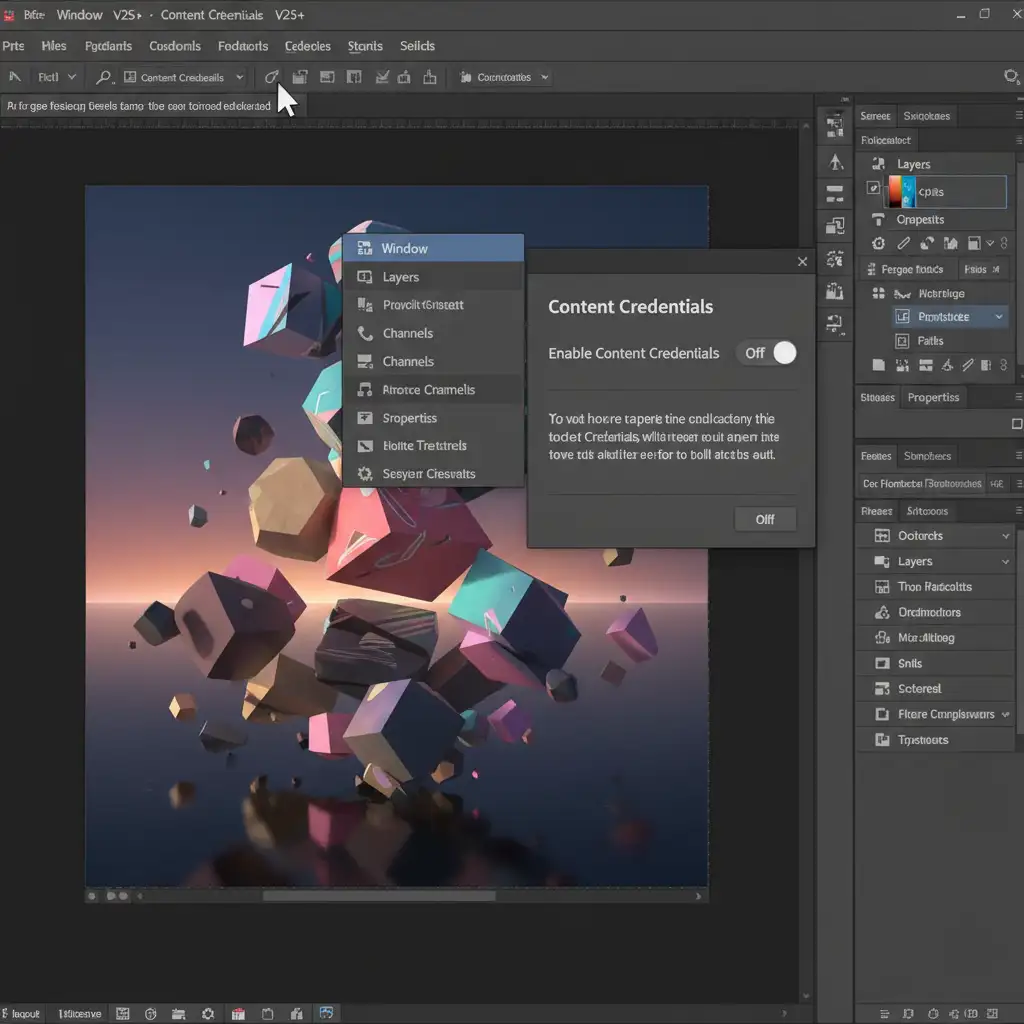
Task: Close the Content Credentials dialog
Action: [802, 262]
